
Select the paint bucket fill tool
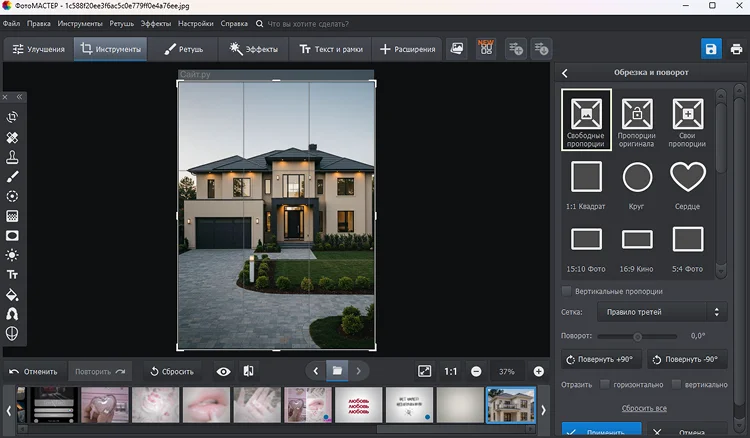(x=12, y=295)
